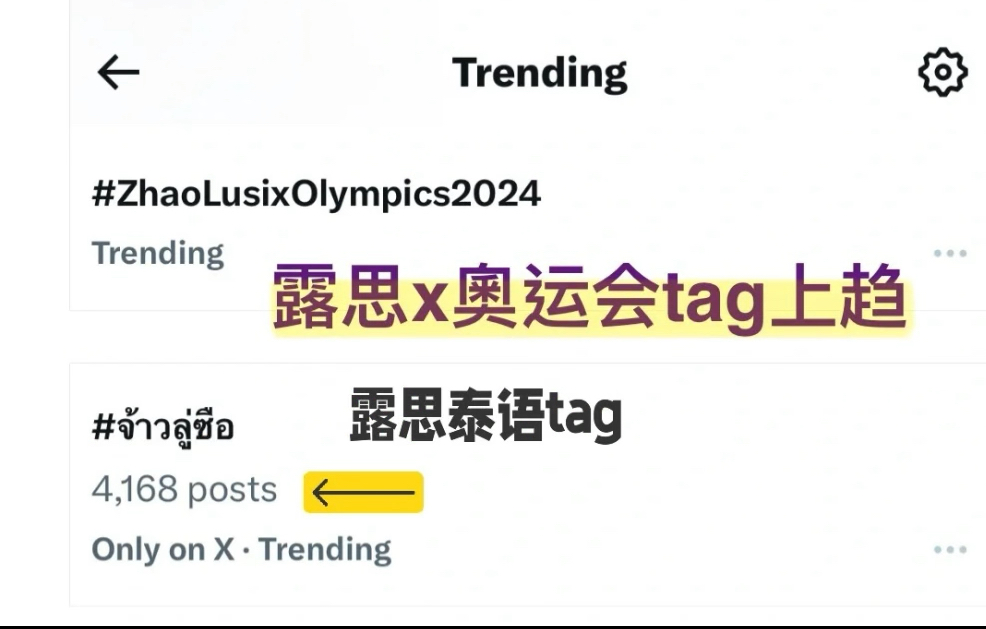Viewport: 986px width, 629px height.
Task: Open more options for #ZhaoLusixOlympics2024 trend
Action: (949, 253)
